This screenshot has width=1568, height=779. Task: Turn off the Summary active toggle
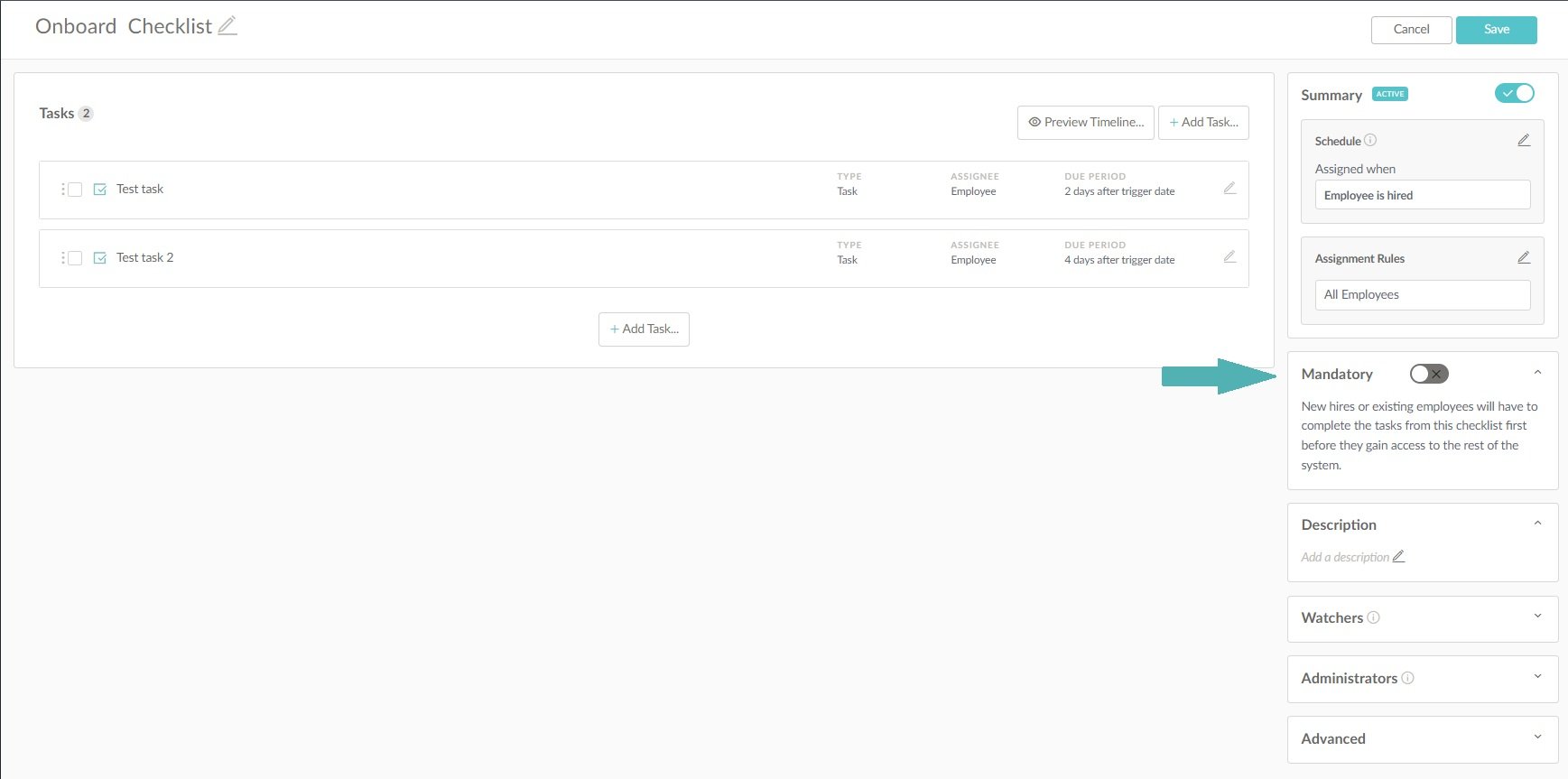point(1514,94)
